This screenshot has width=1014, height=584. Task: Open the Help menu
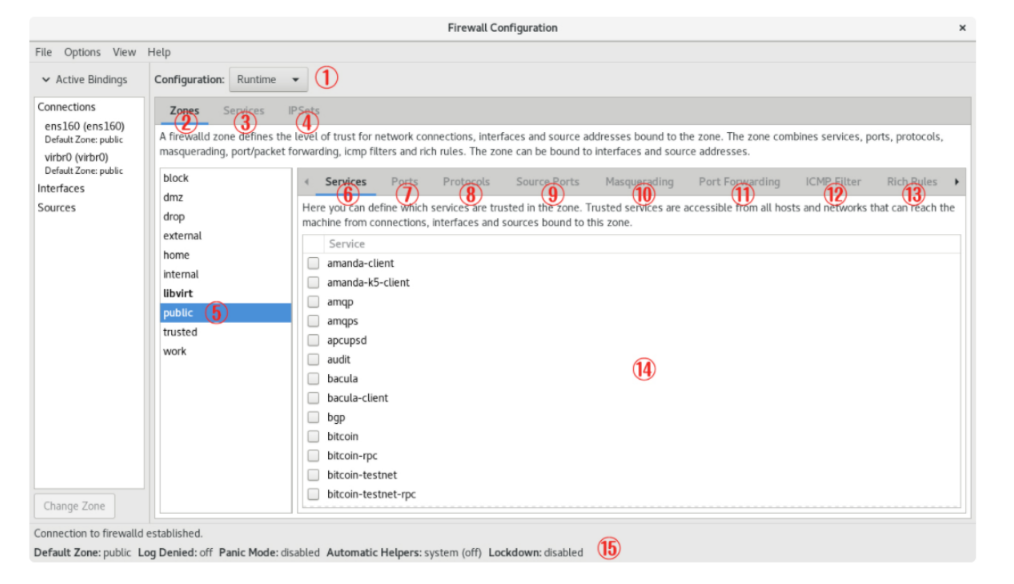[x=159, y=52]
